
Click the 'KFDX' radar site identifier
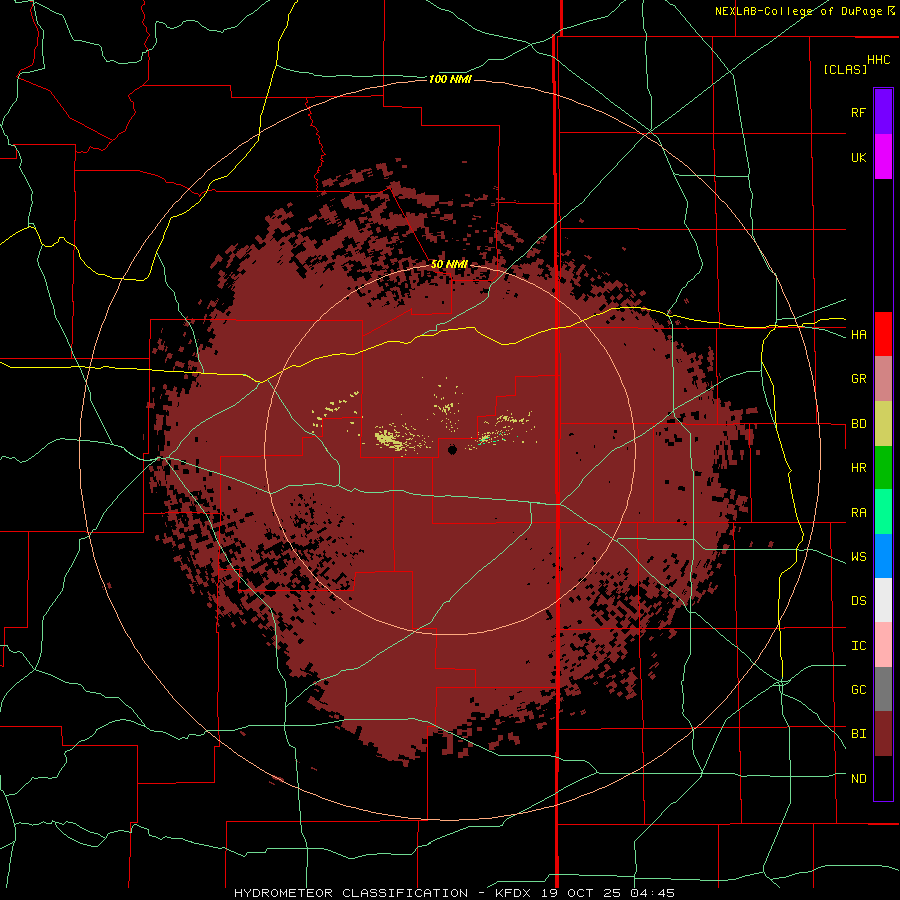[512, 893]
